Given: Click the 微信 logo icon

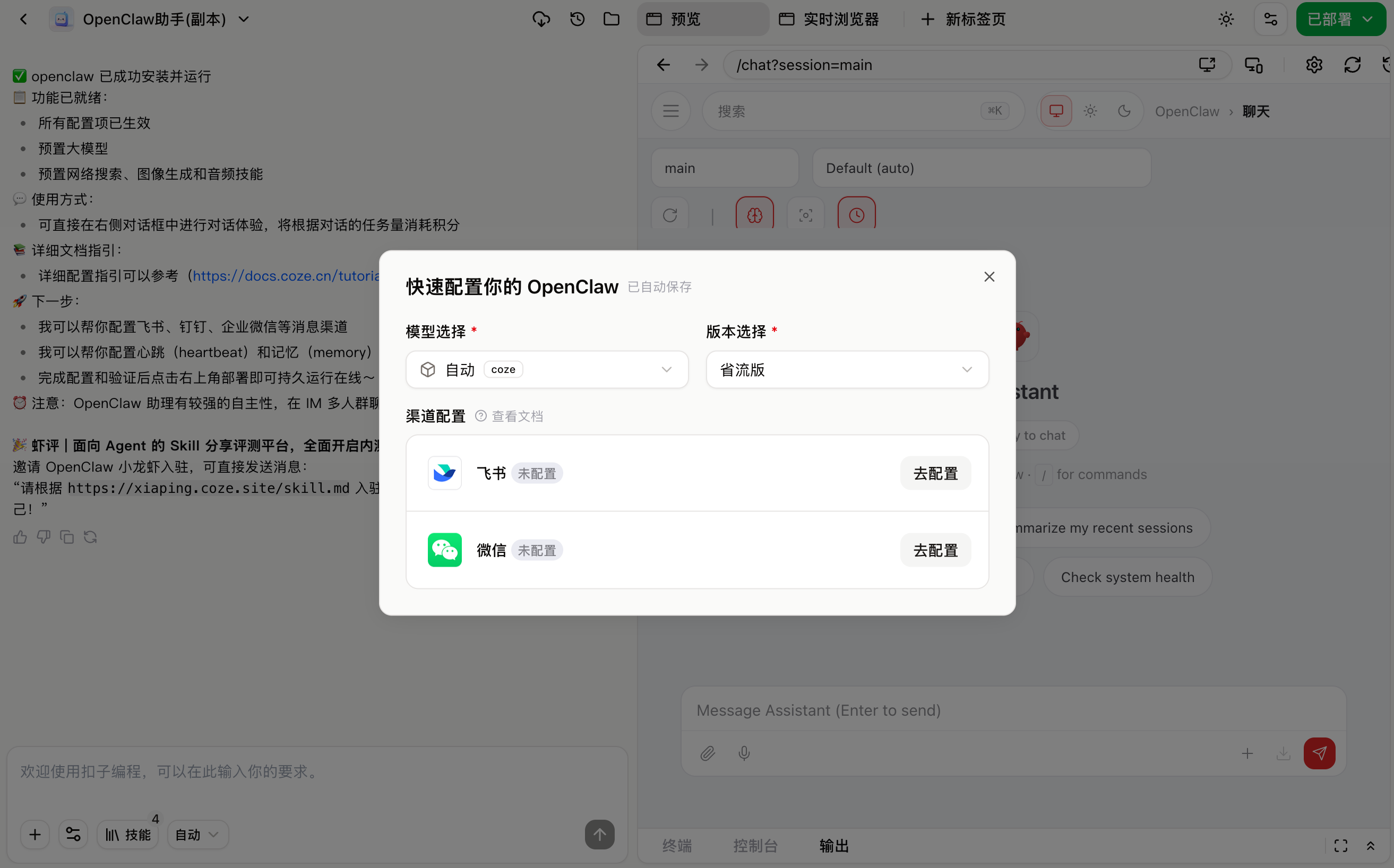Looking at the screenshot, I should (444, 550).
